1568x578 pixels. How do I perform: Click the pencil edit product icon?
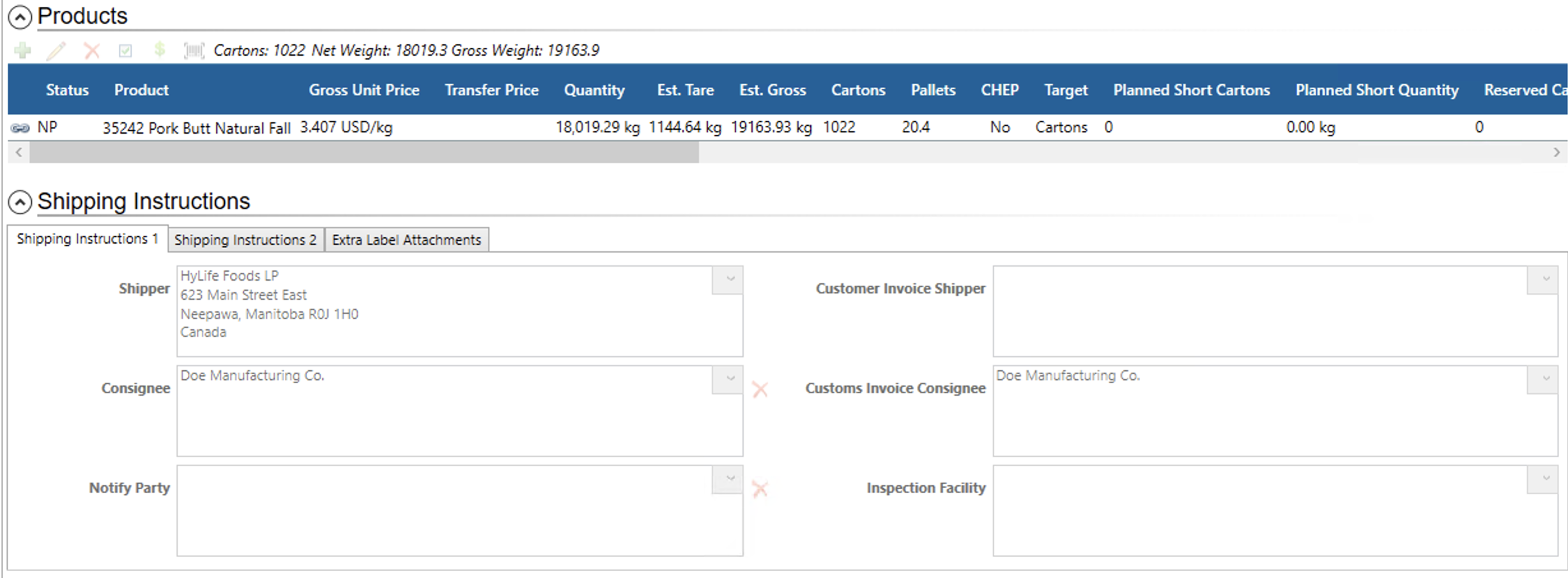(x=56, y=51)
